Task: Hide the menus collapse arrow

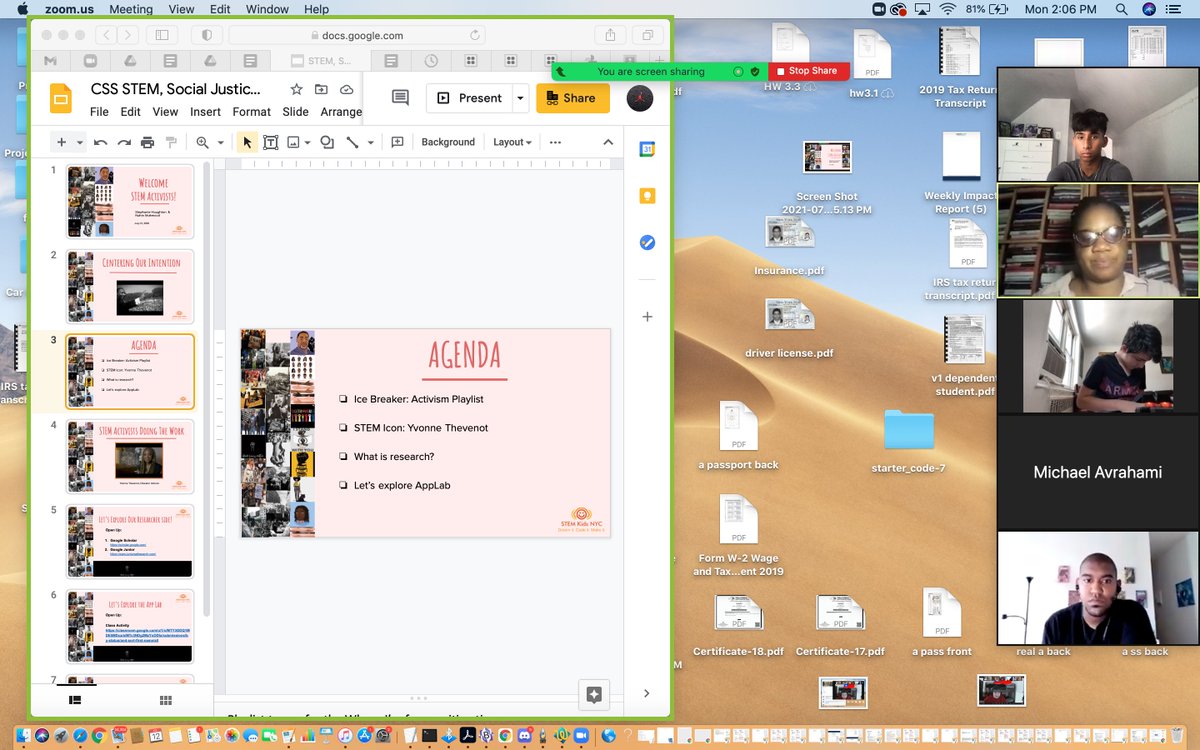Action: point(607,142)
